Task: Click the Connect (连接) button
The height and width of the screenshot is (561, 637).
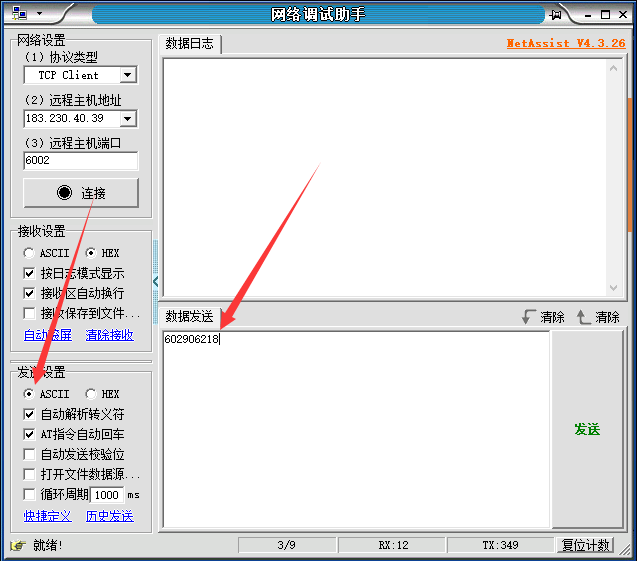Action: [81, 193]
